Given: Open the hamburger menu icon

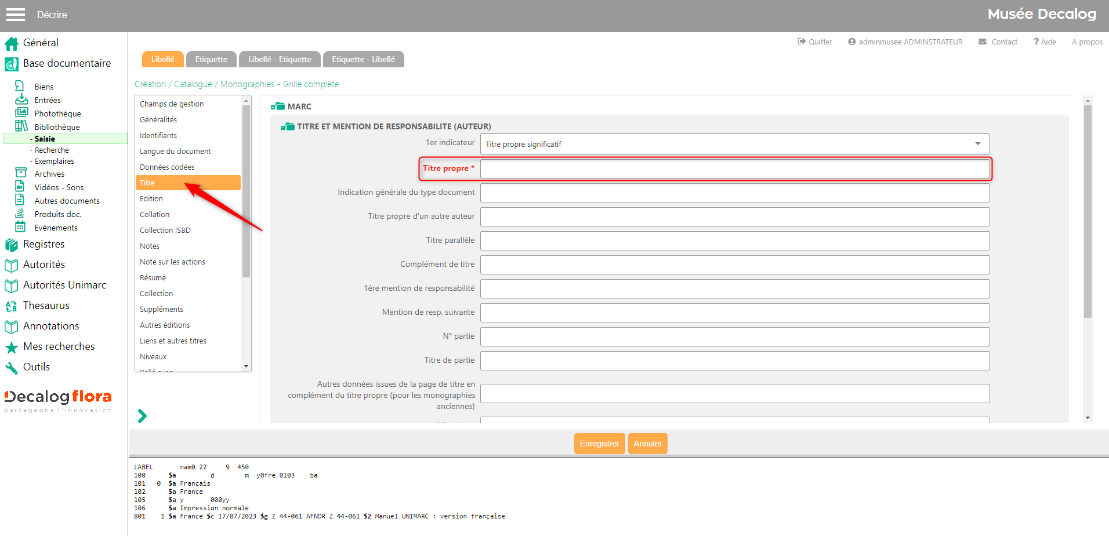Looking at the screenshot, I should [16, 14].
